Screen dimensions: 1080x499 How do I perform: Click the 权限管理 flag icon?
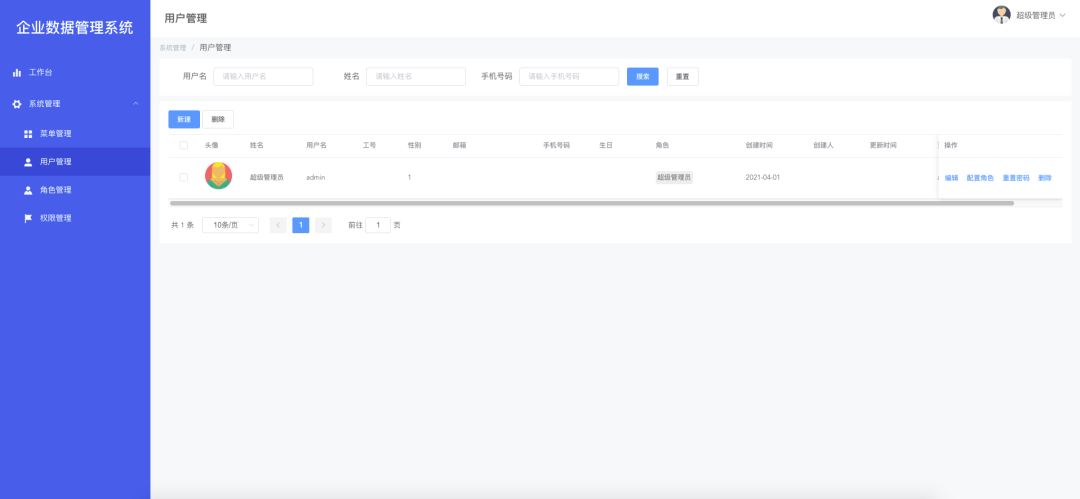tap(28, 218)
